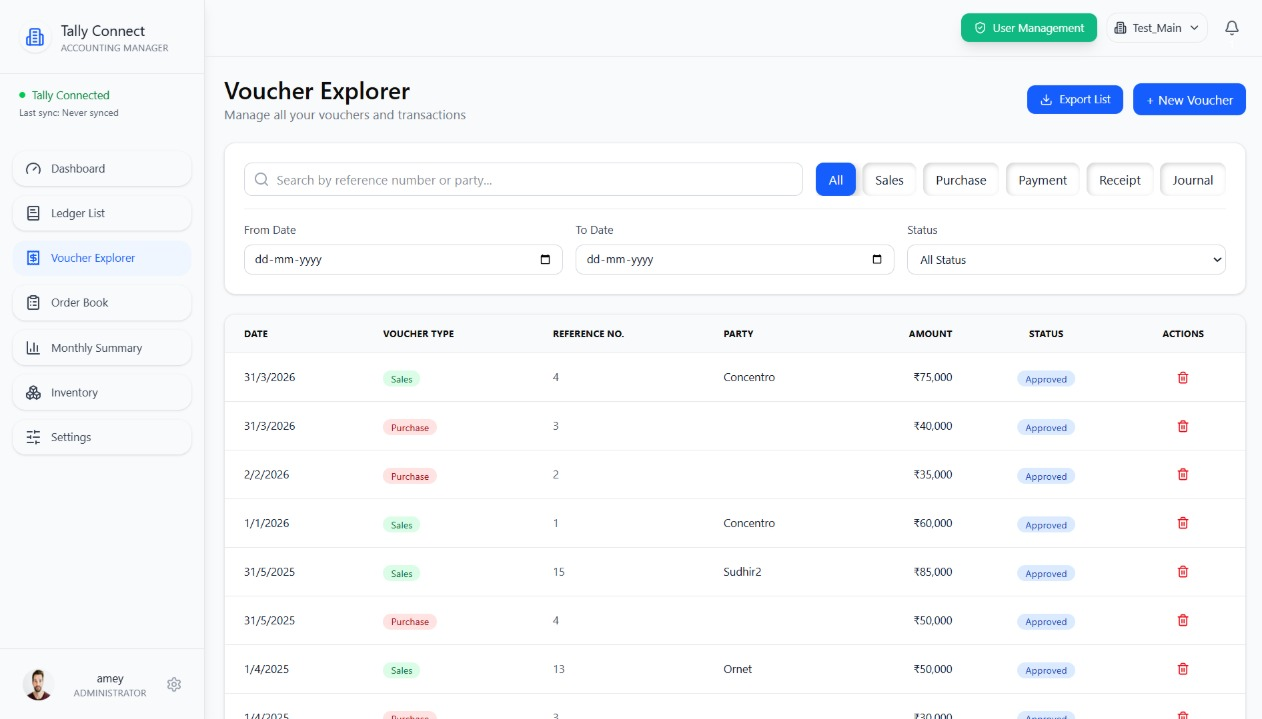Filter vouchers by Journal

coord(1193,180)
